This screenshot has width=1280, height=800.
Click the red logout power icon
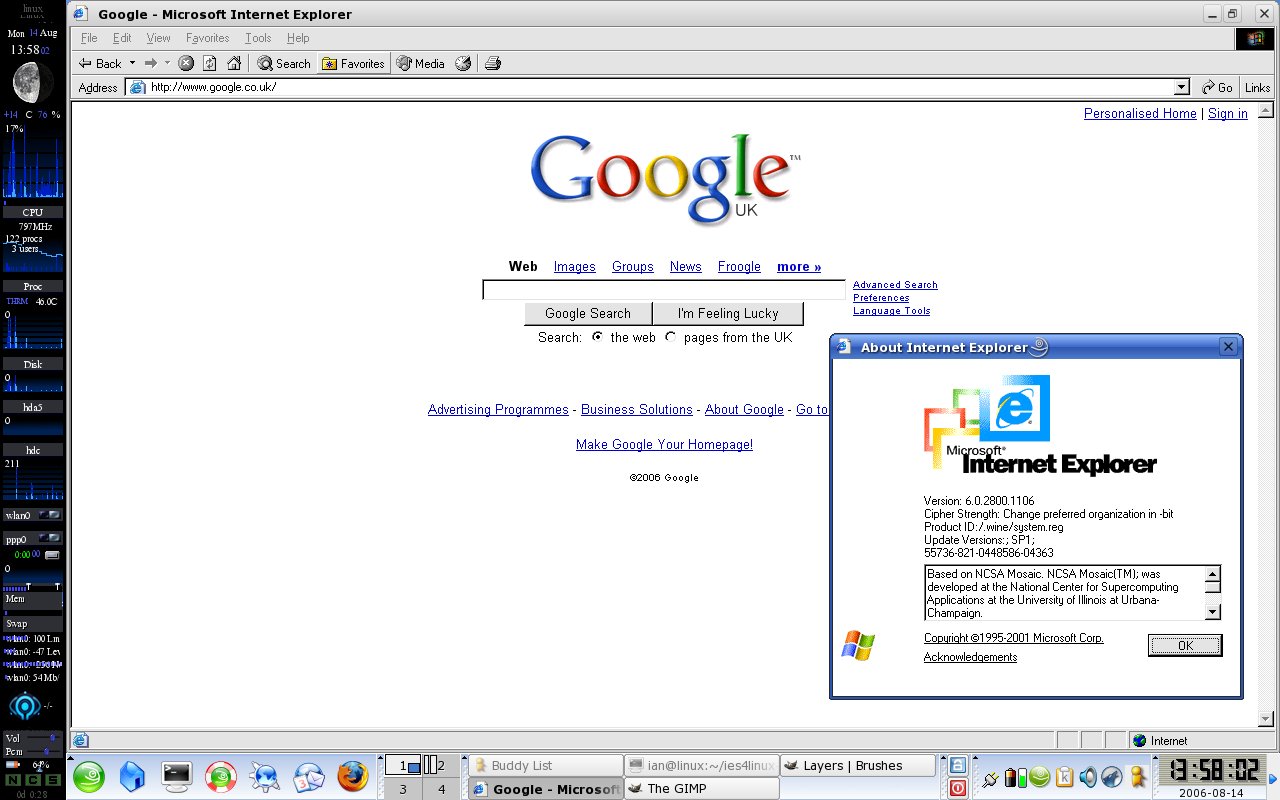click(x=957, y=789)
